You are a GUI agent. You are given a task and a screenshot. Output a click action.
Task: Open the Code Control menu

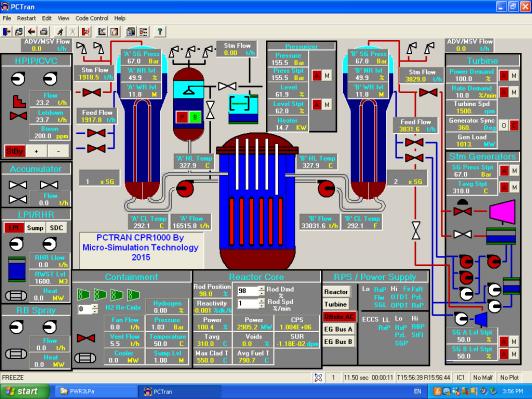click(92, 18)
